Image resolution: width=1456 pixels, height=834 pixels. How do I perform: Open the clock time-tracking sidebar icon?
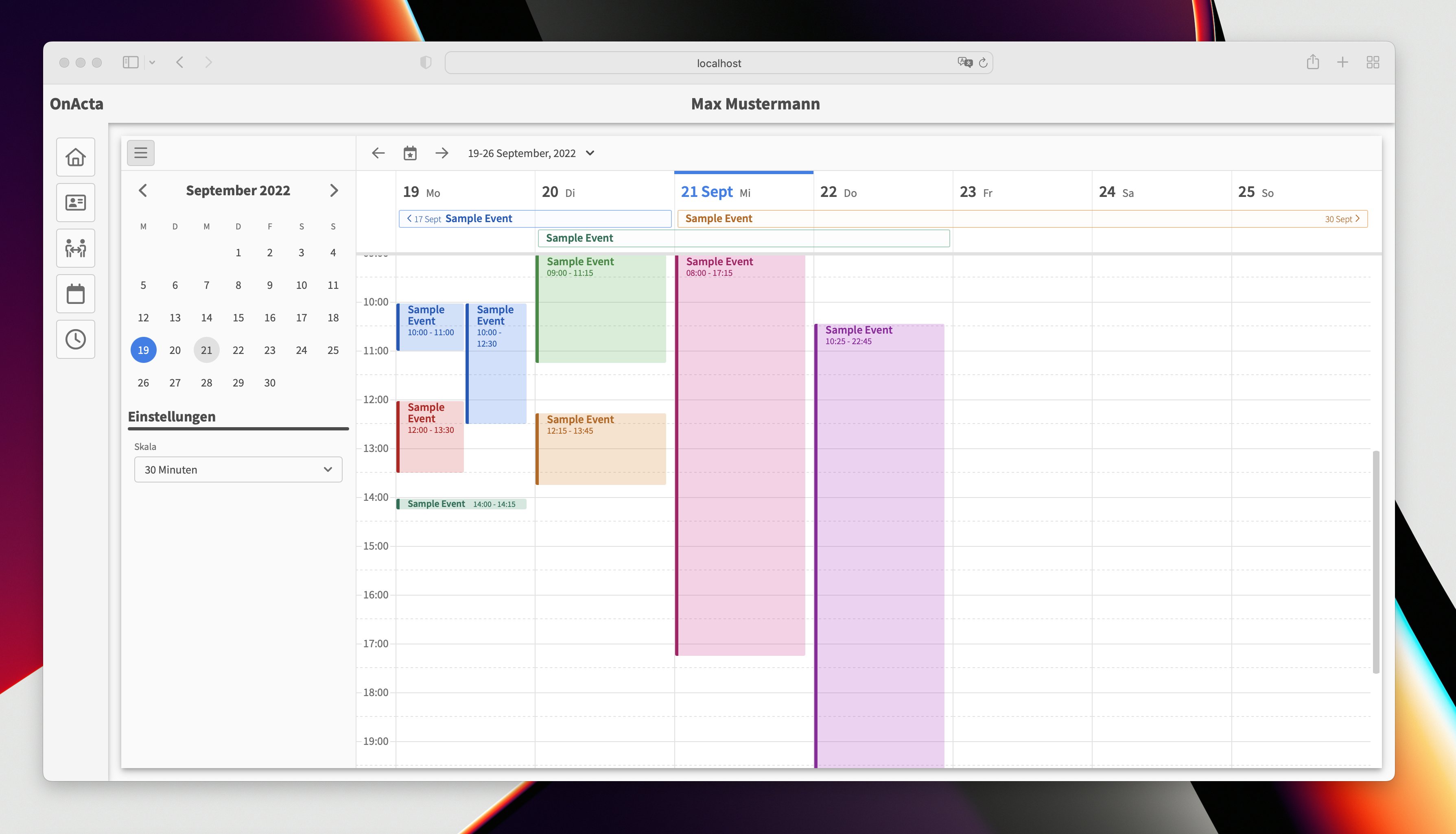pyautogui.click(x=76, y=340)
